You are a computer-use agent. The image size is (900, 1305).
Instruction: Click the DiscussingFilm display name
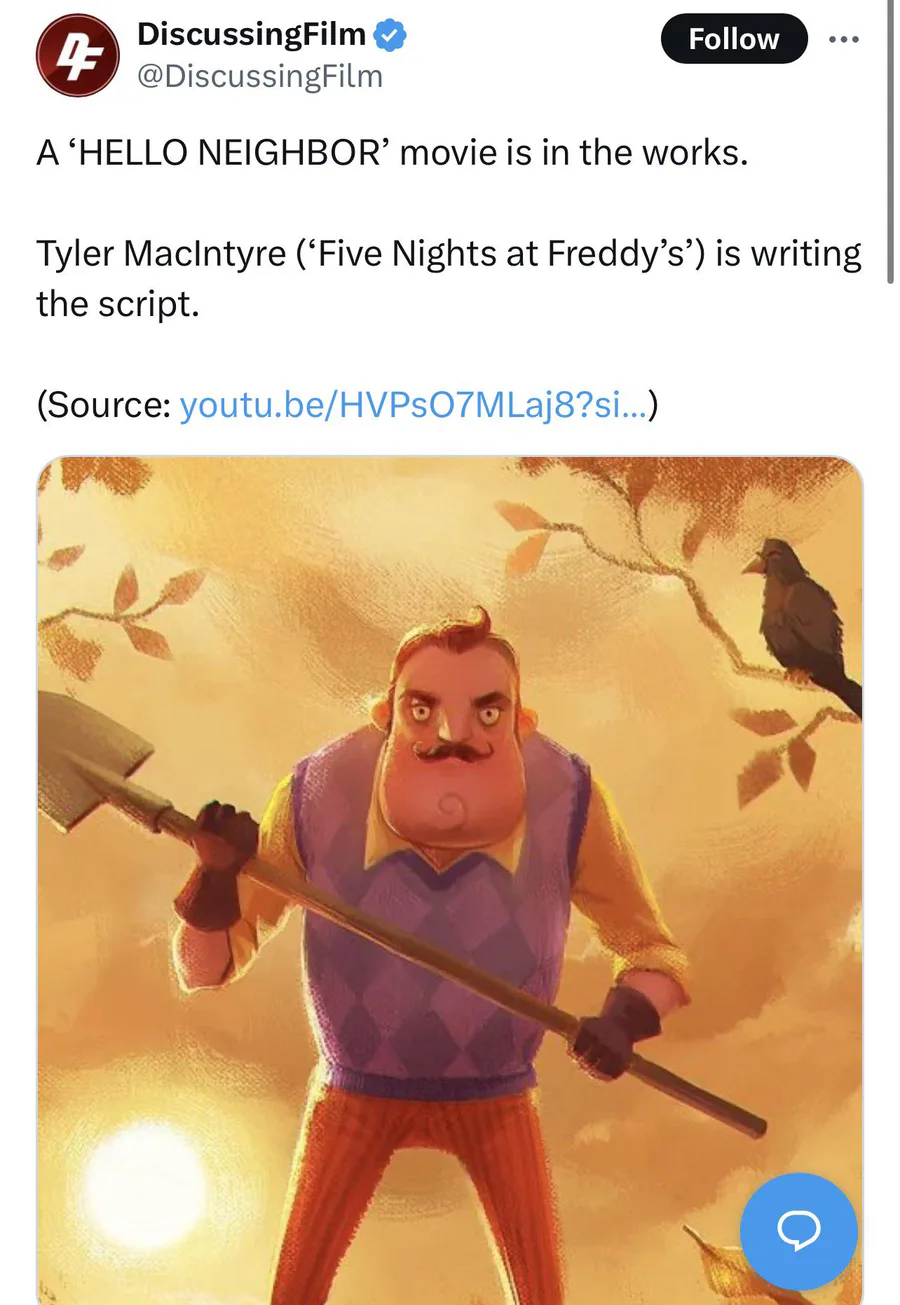[251, 35]
